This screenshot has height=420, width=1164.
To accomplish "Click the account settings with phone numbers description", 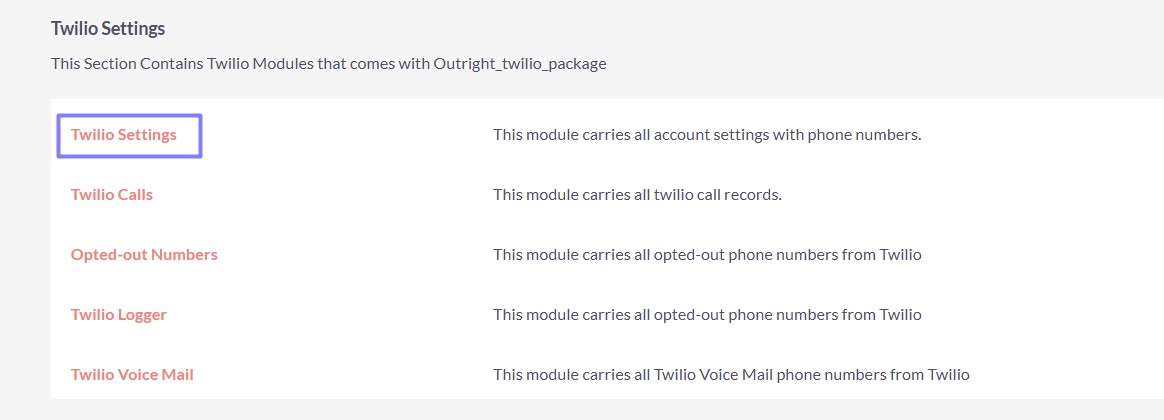I will point(707,135).
